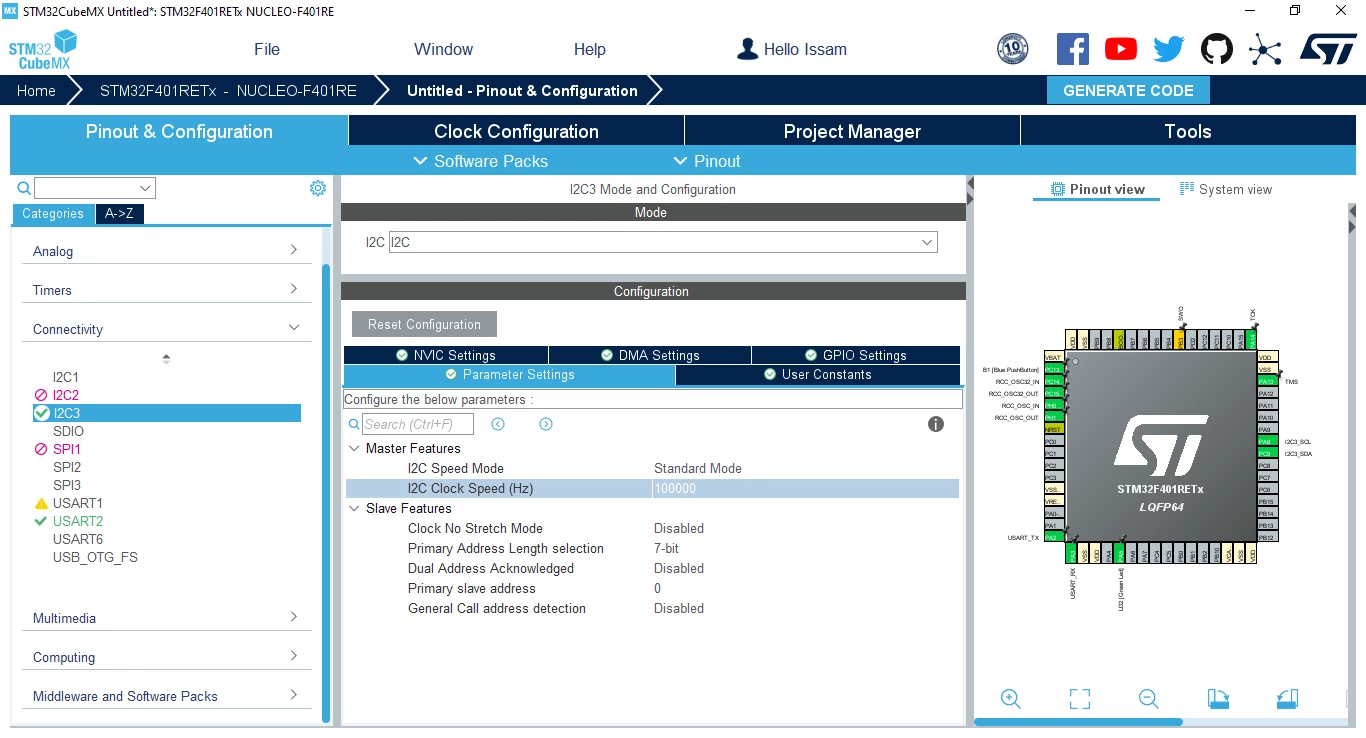The height and width of the screenshot is (738, 1366).
Task: Click the zoom in magnifier icon
Action: (x=1011, y=699)
